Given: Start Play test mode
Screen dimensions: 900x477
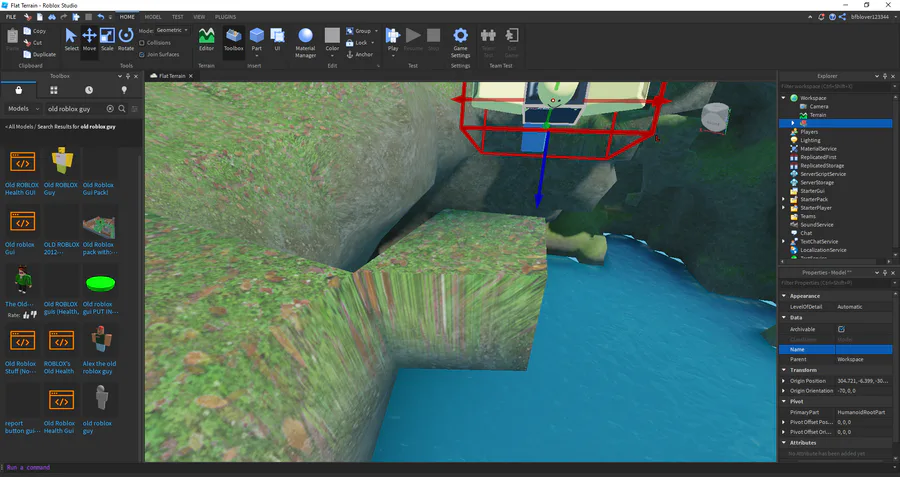Looking at the screenshot, I should (393, 41).
